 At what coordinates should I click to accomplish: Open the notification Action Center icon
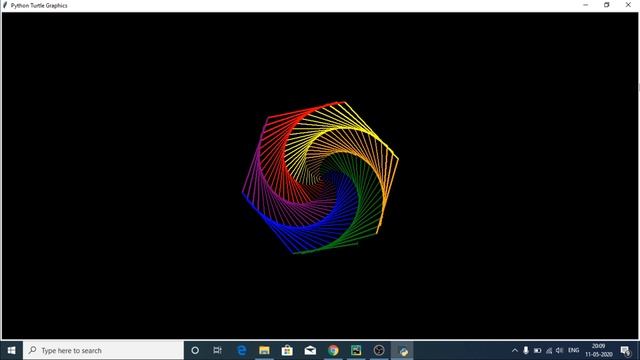coord(625,350)
